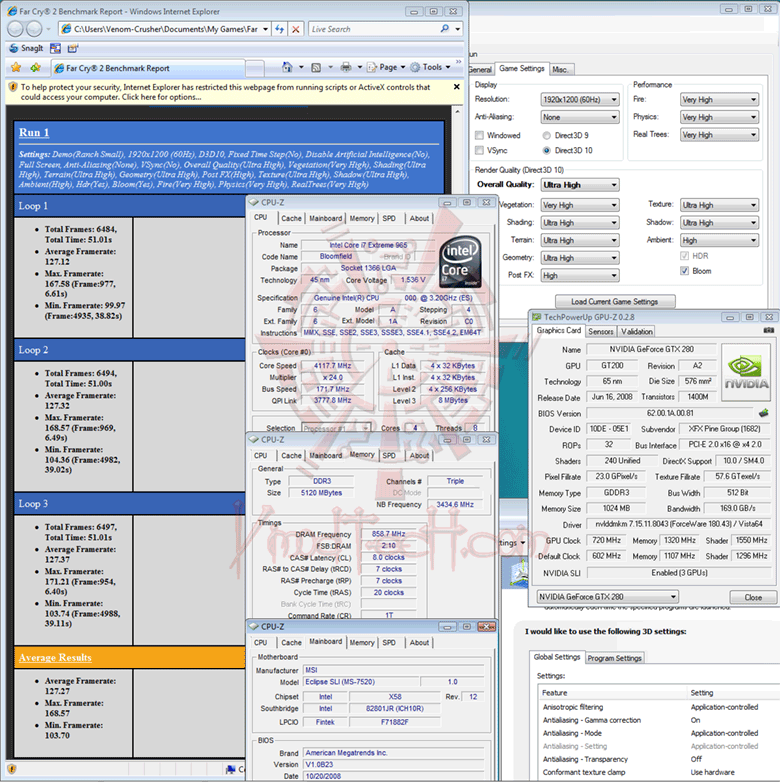
Task: Click inside the Live Search input field
Action: (x=374, y=29)
